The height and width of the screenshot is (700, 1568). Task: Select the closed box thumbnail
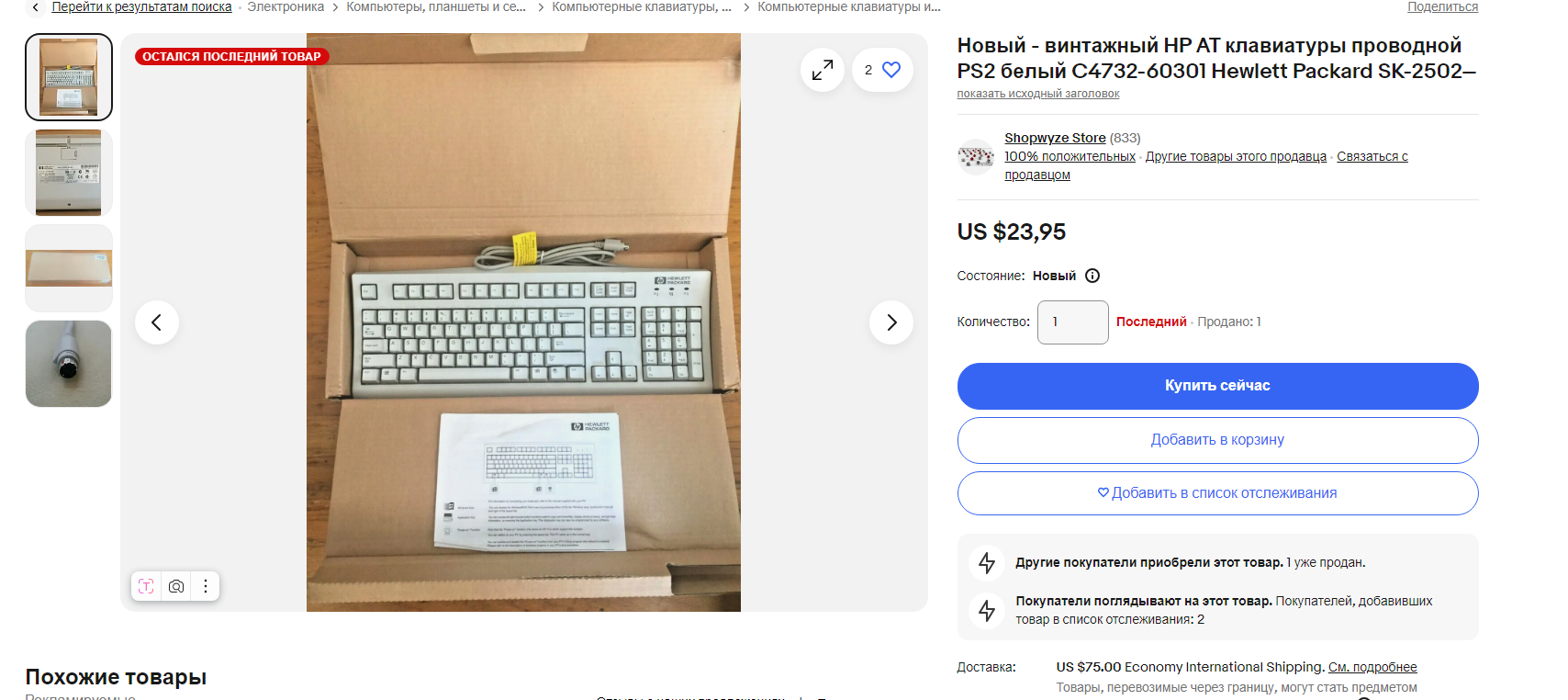click(x=69, y=268)
